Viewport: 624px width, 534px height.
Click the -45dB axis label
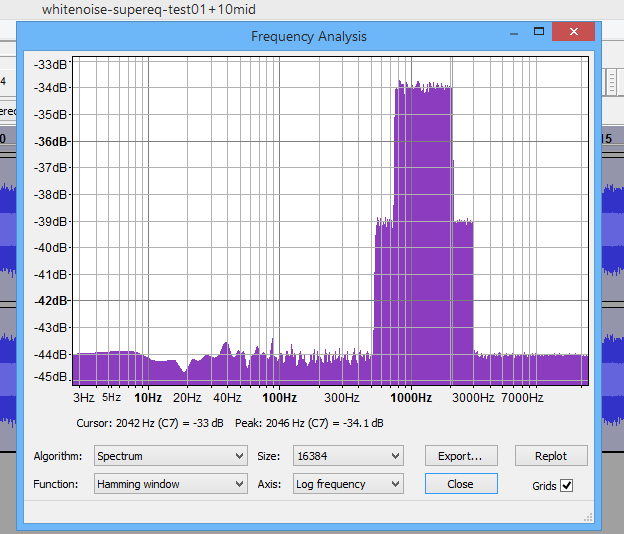click(x=51, y=376)
